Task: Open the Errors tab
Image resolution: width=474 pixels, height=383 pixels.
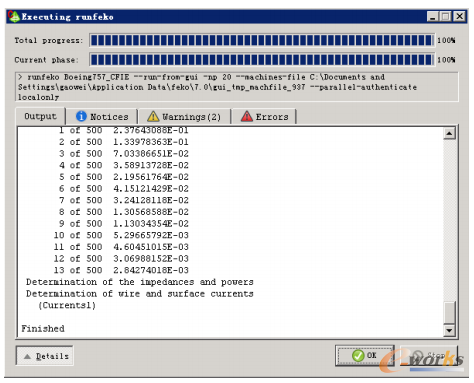Action: click(x=264, y=116)
